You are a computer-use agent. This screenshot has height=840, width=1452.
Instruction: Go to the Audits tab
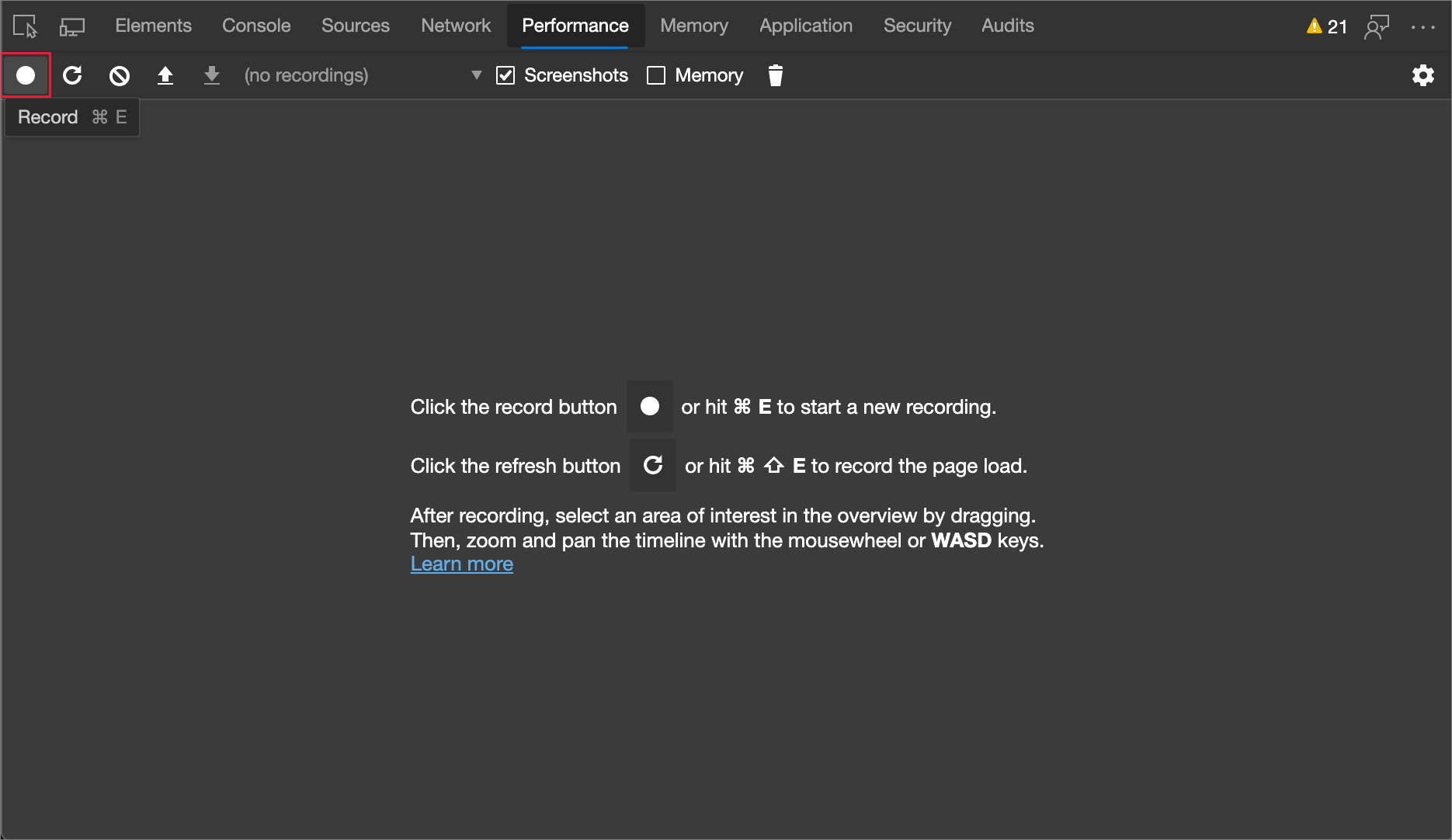[x=1008, y=26]
